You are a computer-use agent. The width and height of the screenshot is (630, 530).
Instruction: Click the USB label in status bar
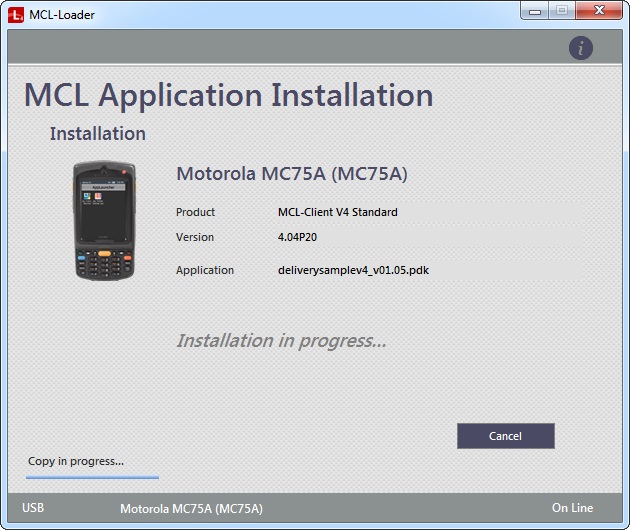tap(33, 508)
